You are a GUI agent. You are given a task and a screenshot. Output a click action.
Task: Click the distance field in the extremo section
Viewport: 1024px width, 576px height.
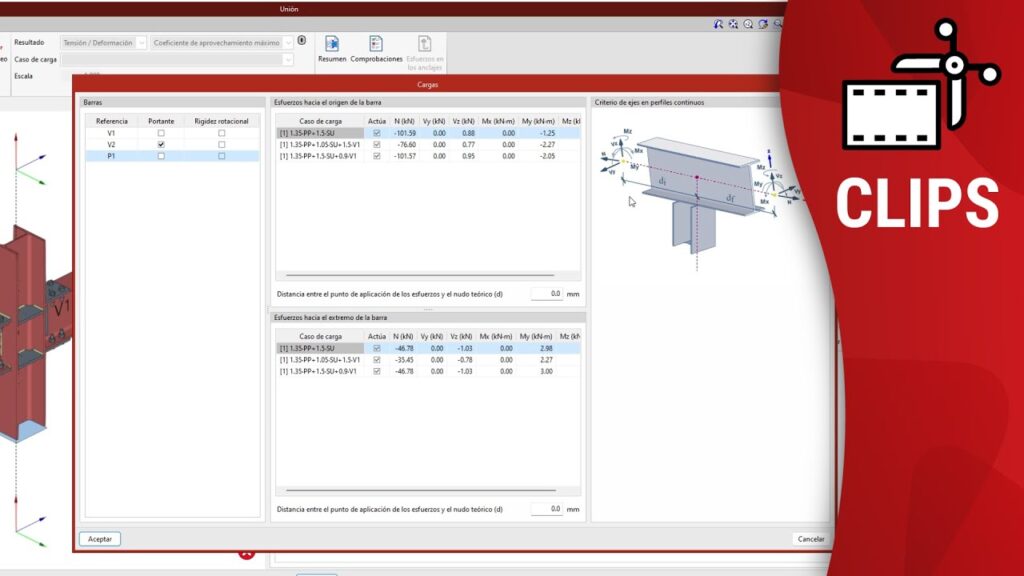(546, 509)
